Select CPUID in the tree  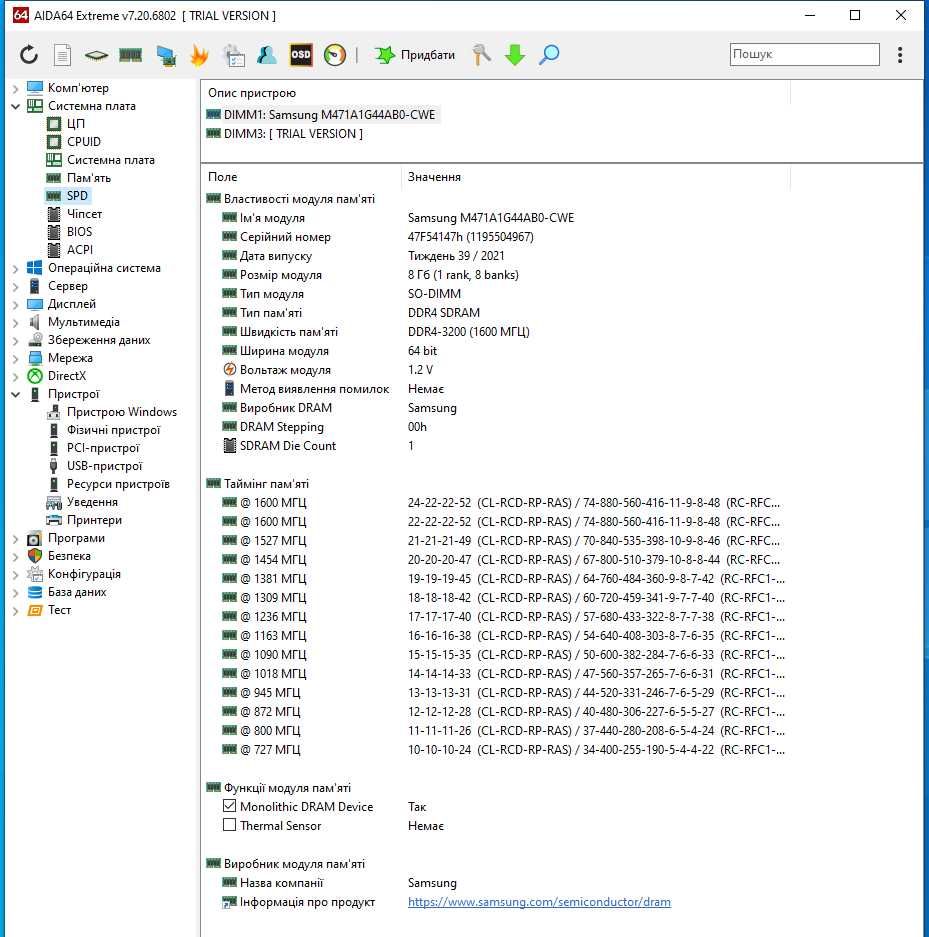point(84,142)
